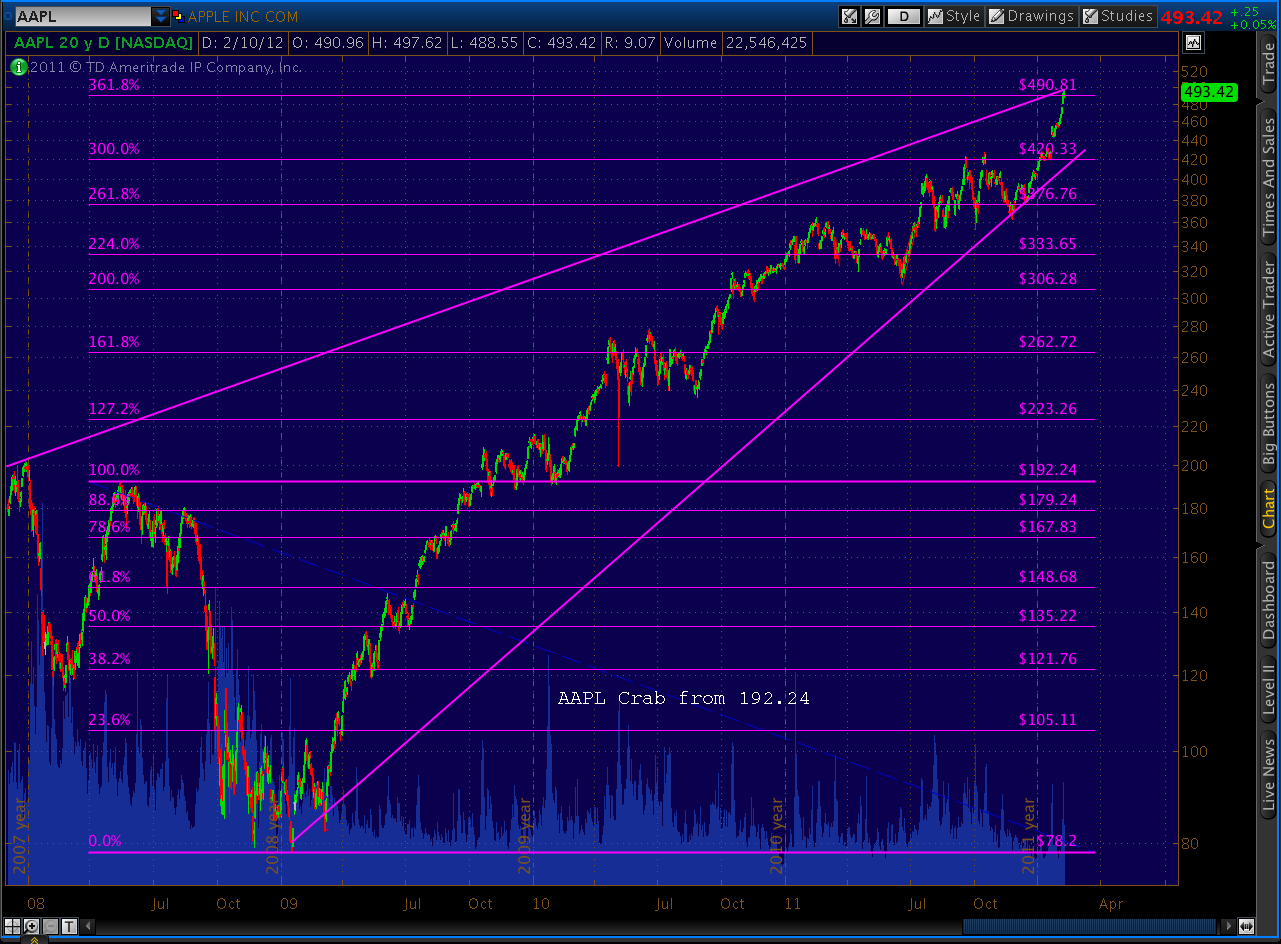The image size is (1281, 944).
Task: Click the 50.0% Fibonacci level label
Action: pyautogui.click(x=110, y=616)
